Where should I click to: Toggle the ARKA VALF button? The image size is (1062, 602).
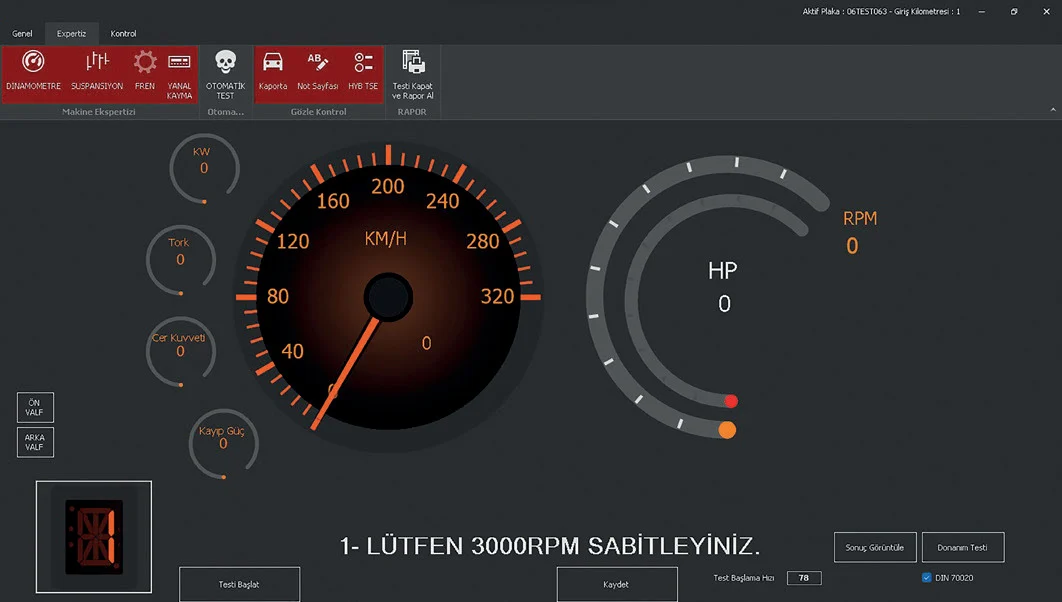tap(35, 442)
